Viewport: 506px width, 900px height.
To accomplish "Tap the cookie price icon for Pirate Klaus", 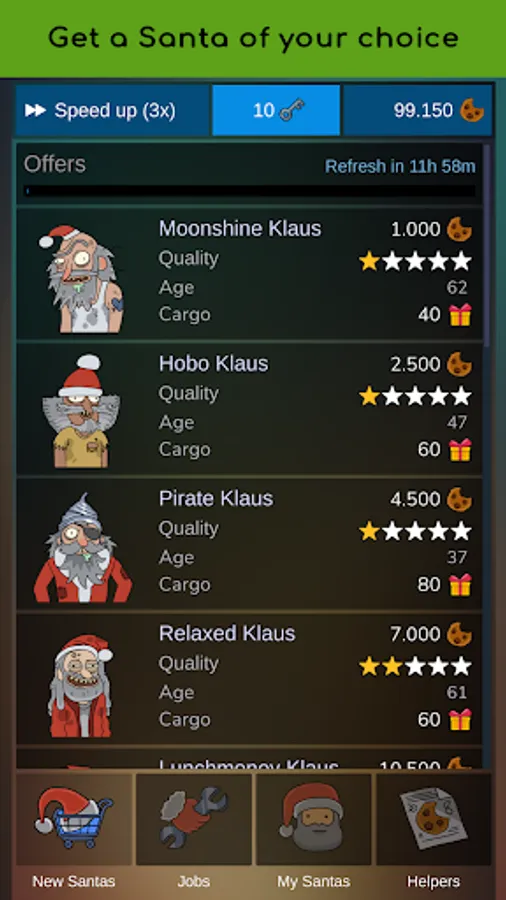I will pyautogui.click(x=460, y=499).
